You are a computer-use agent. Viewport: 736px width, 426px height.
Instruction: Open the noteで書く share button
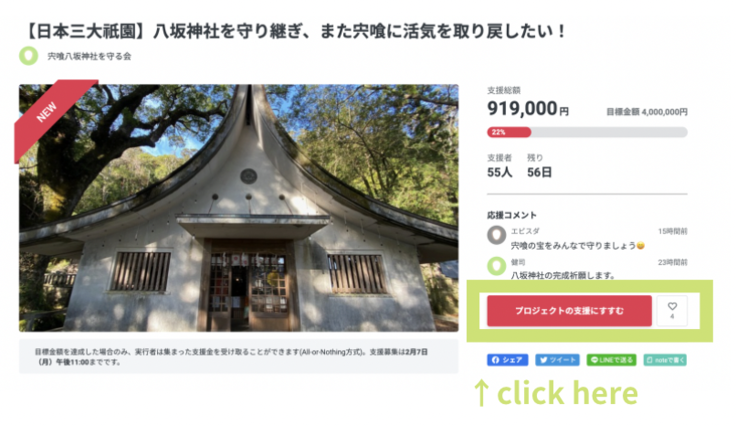pos(665,360)
